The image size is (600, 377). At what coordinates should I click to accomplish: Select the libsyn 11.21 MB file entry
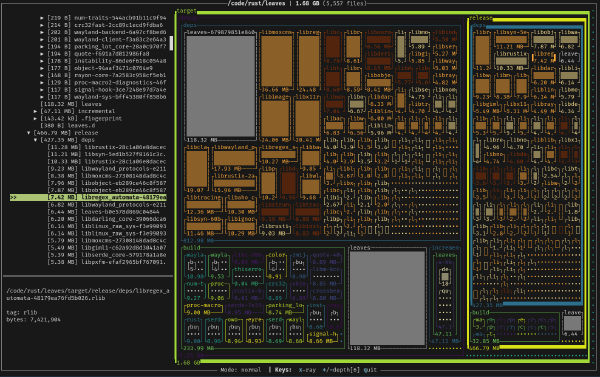click(x=107, y=154)
